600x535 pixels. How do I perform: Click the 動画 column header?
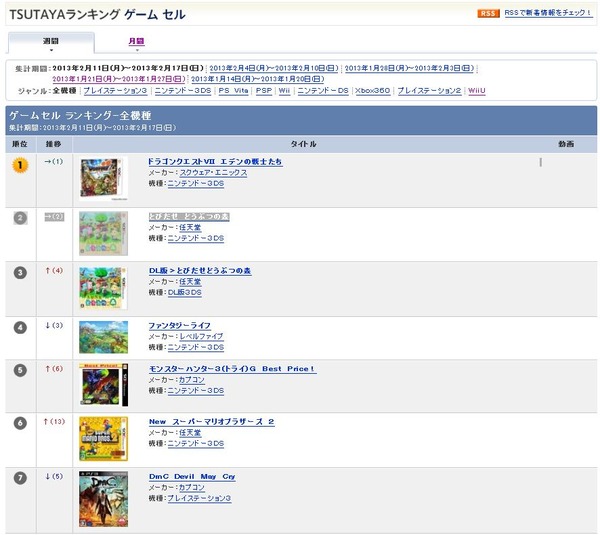tap(566, 144)
